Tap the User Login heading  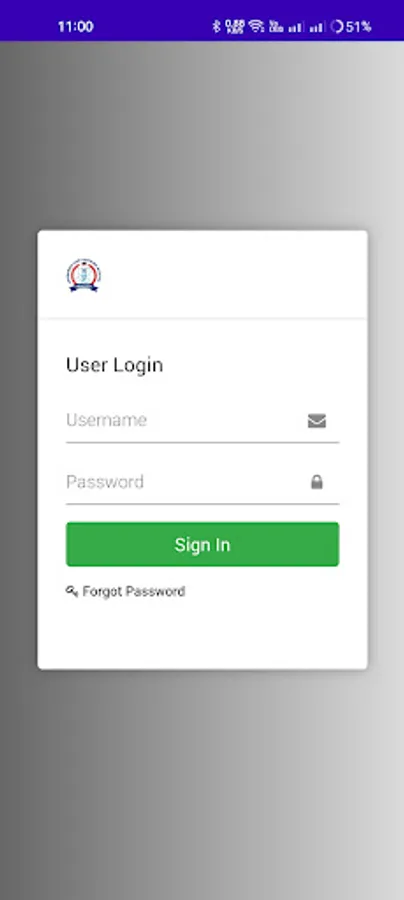point(114,365)
